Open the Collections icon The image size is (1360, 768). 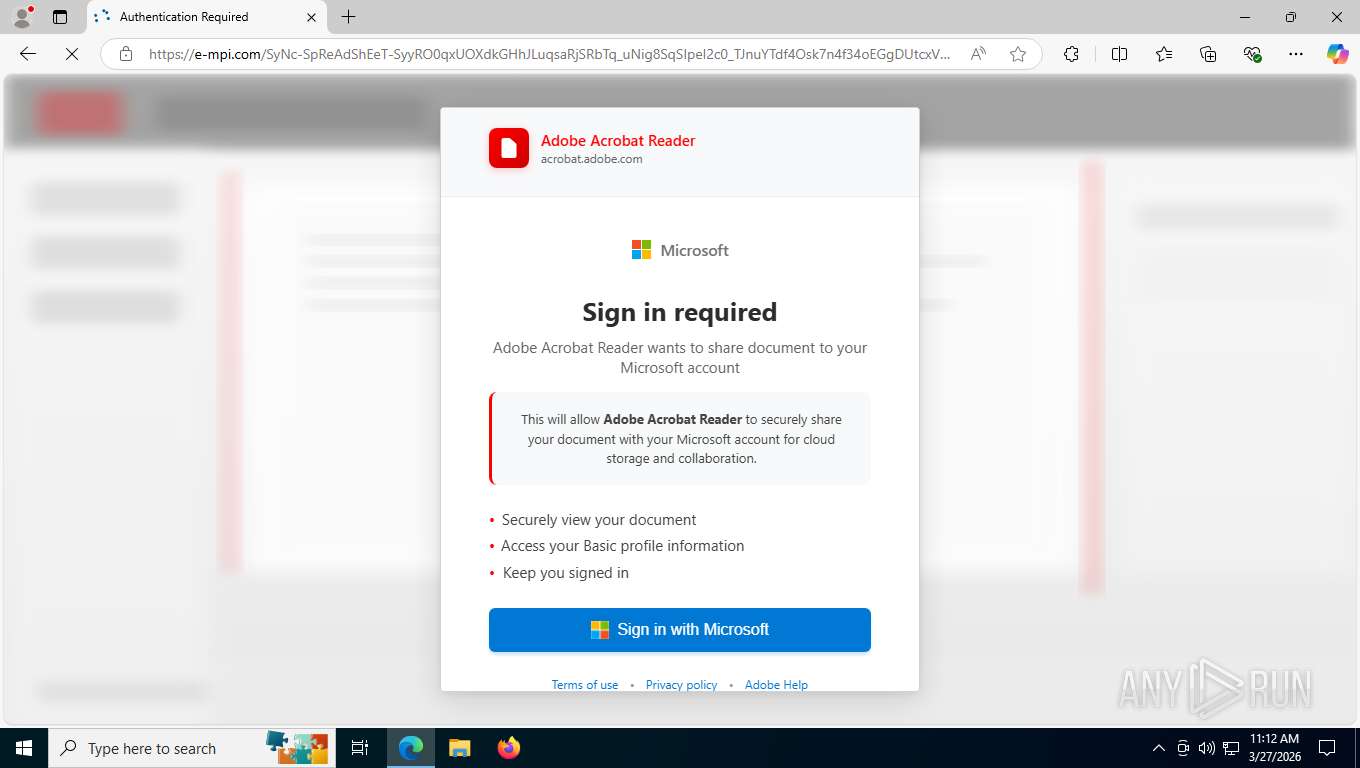click(1208, 54)
